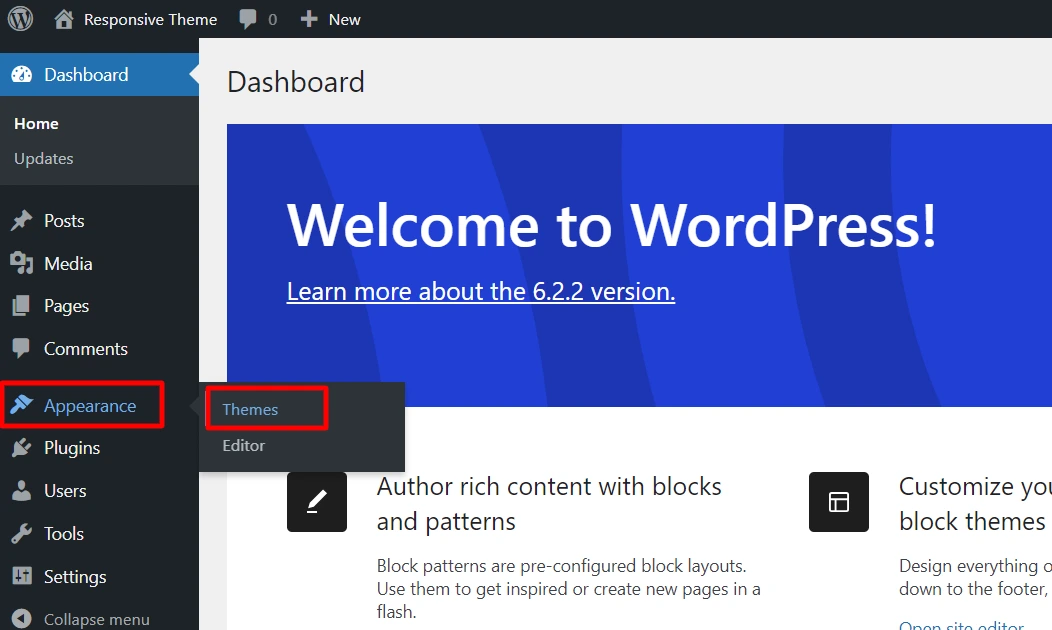Click the Posts pushpin icon
This screenshot has height=630, width=1052.
tap(21, 221)
